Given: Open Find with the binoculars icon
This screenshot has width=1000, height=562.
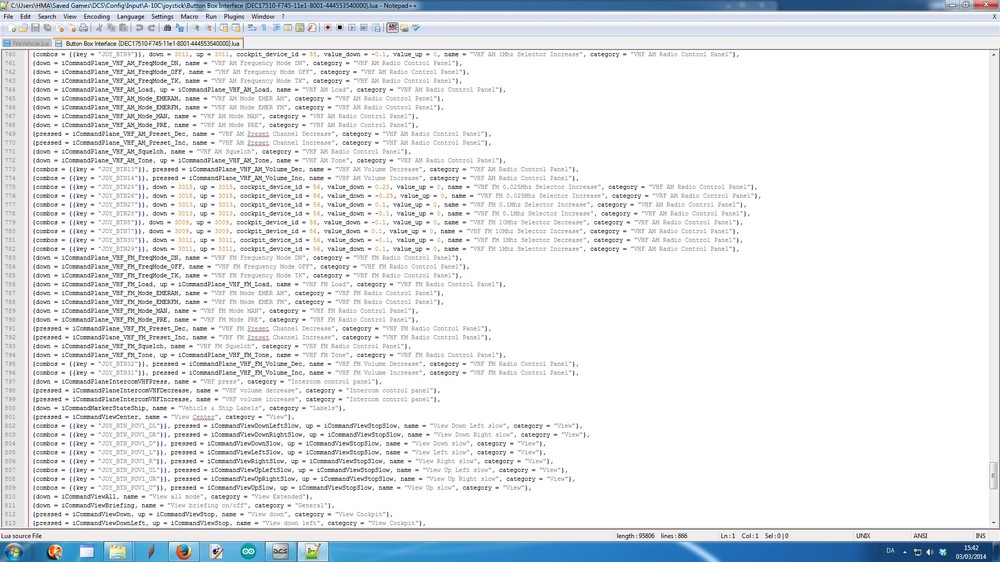Looking at the screenshot, I should click(x=167, y=28).
